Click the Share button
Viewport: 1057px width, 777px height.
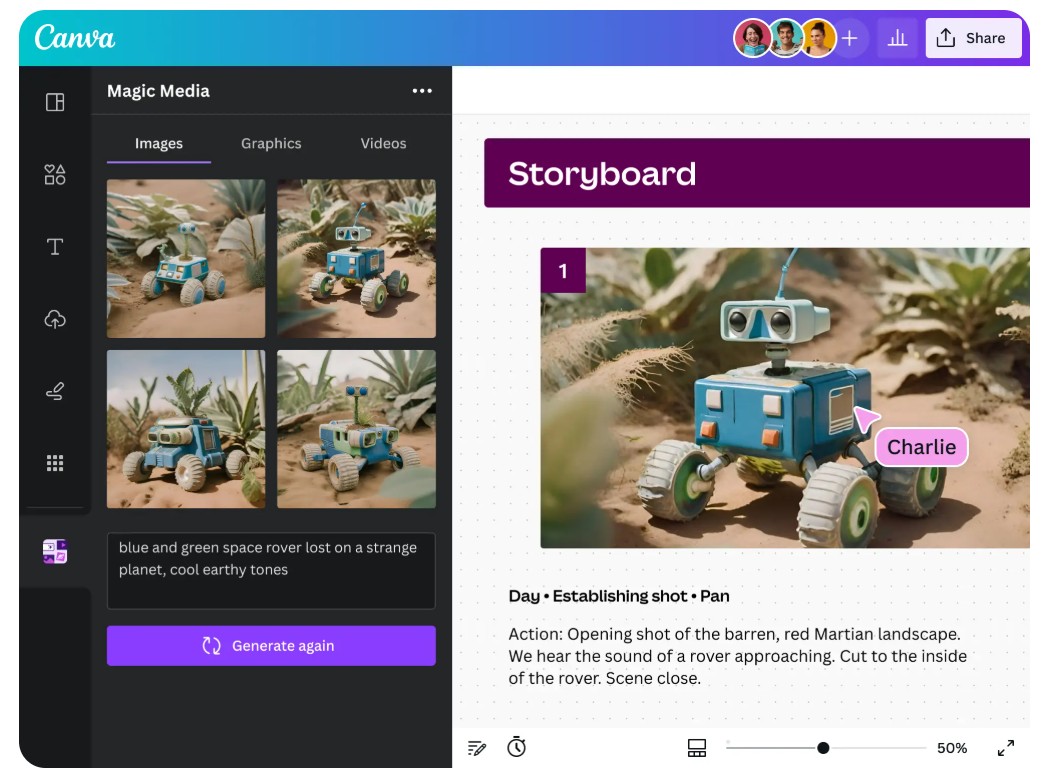pyautogui.click(x=972, y=38)
